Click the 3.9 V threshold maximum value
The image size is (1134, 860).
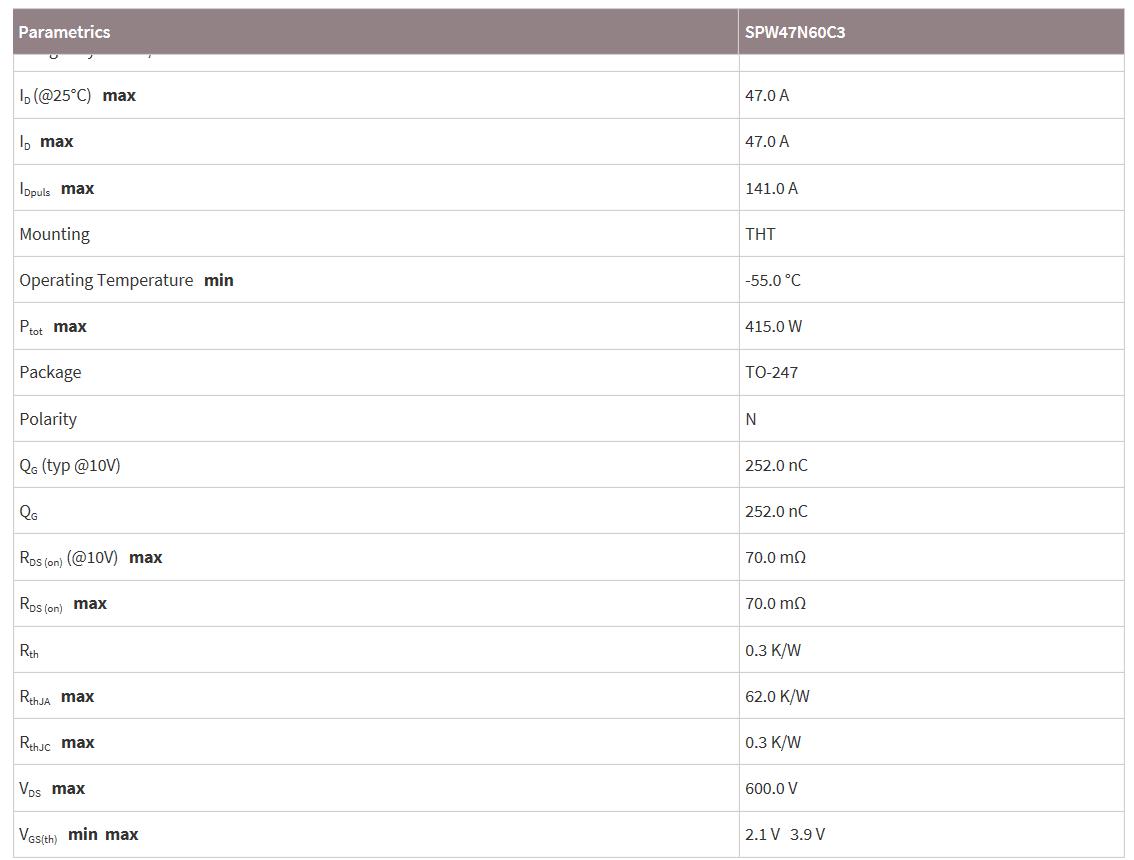pos(807,834)
